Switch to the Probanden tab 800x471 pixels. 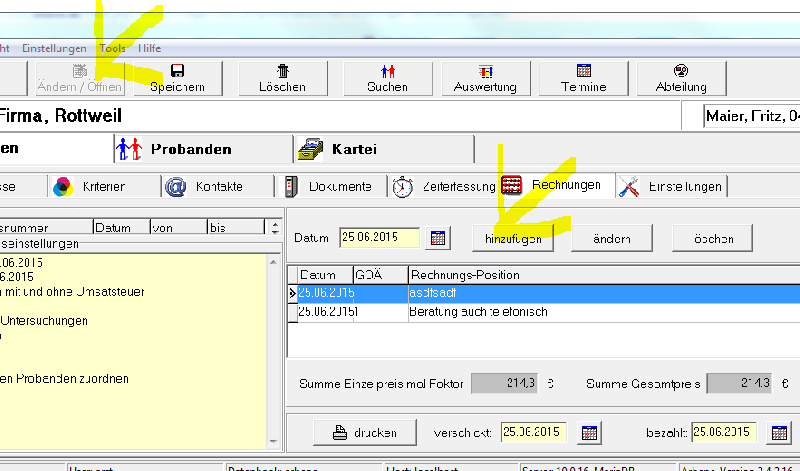click(190, 149)
